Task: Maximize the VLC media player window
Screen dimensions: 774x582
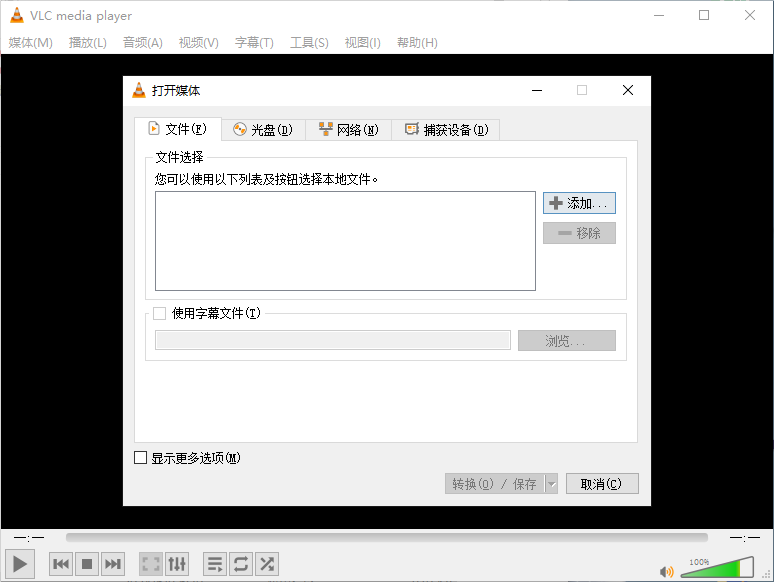Action: click(x=704, y=15)
